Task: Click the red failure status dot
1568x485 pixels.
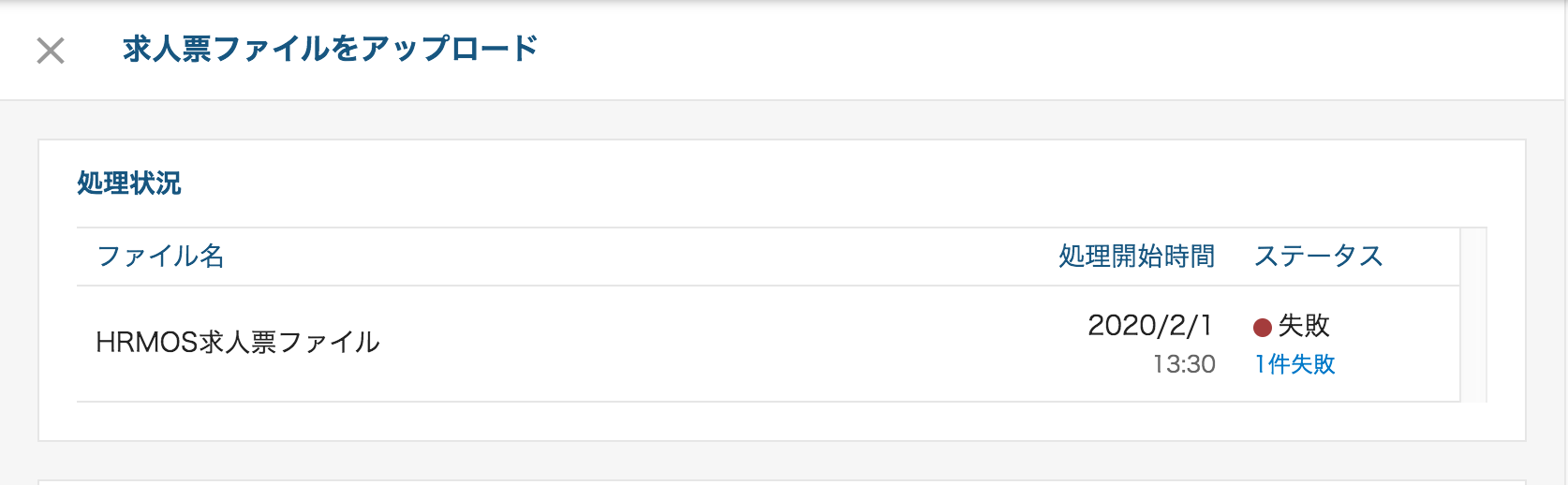Action: tap(1263, 327)
